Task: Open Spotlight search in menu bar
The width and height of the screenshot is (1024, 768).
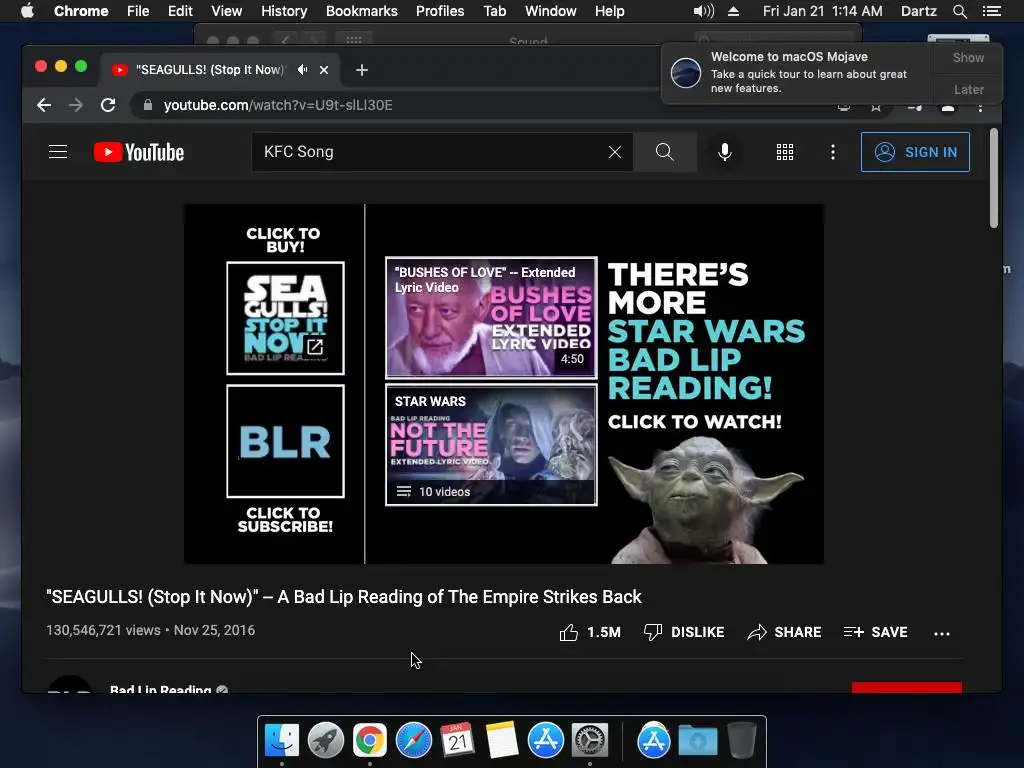Action: point(959,11)
